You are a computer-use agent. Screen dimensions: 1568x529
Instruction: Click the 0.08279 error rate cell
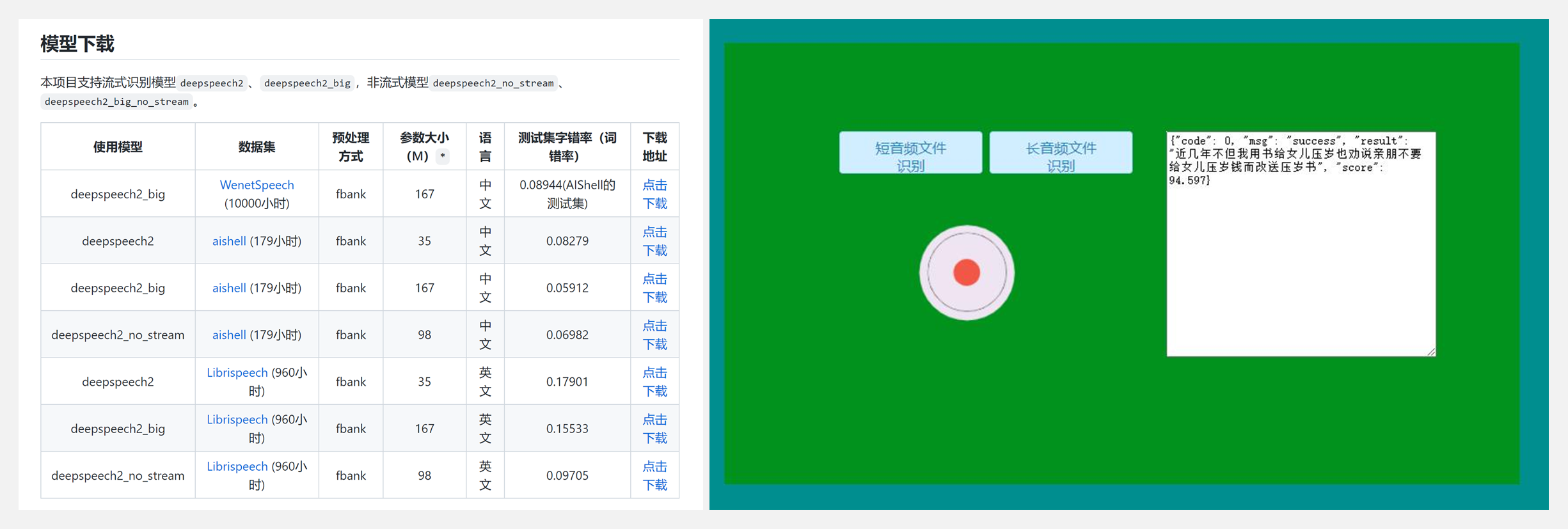point(567,241)
